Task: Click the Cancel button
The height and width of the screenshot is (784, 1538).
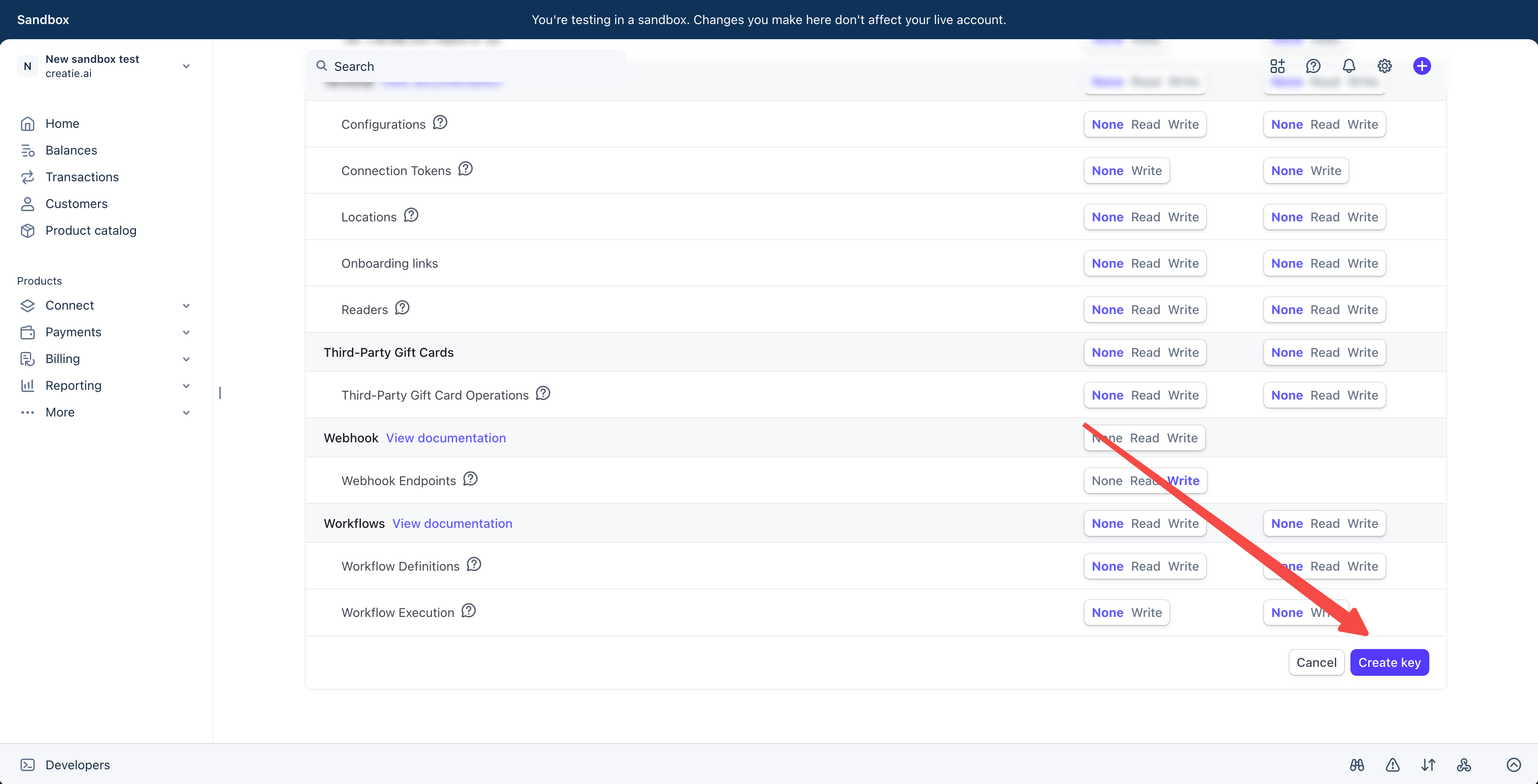Action: (1316, 662)
